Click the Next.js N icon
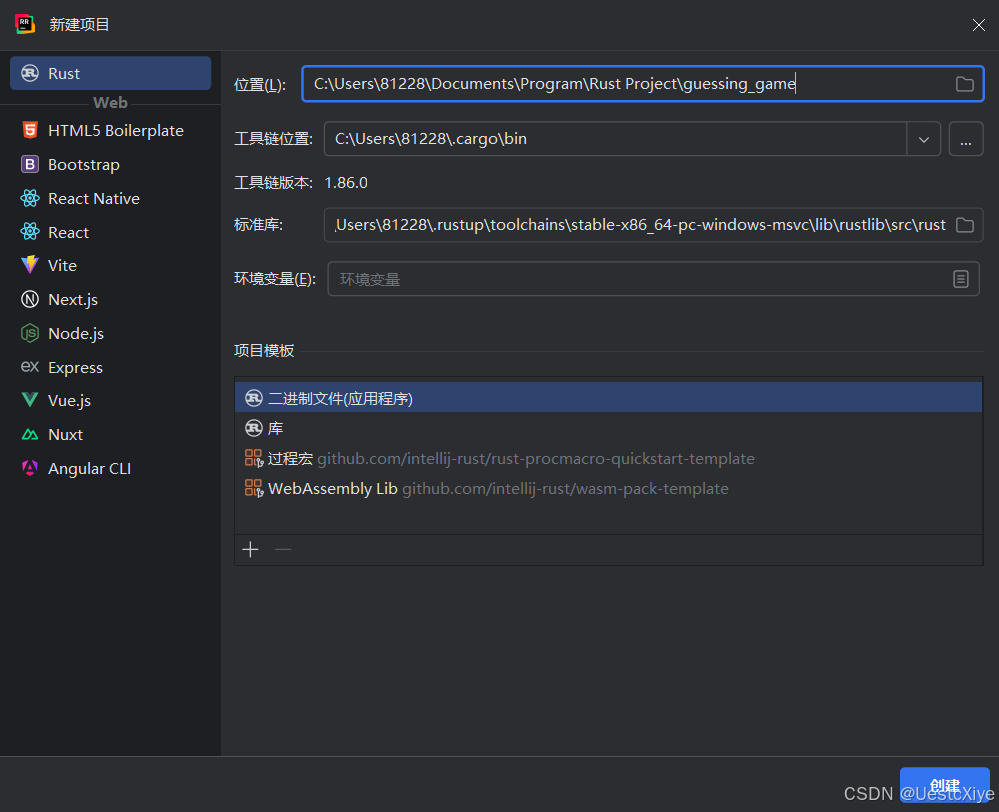The image size is (999, 812). [x=30, y=299]
